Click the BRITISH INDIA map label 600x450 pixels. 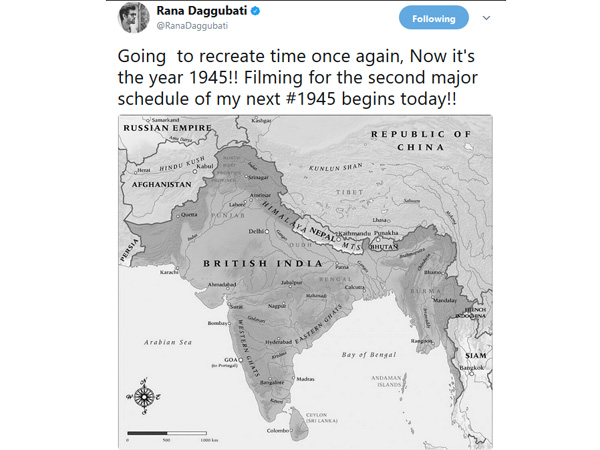(x=263, y=264)
